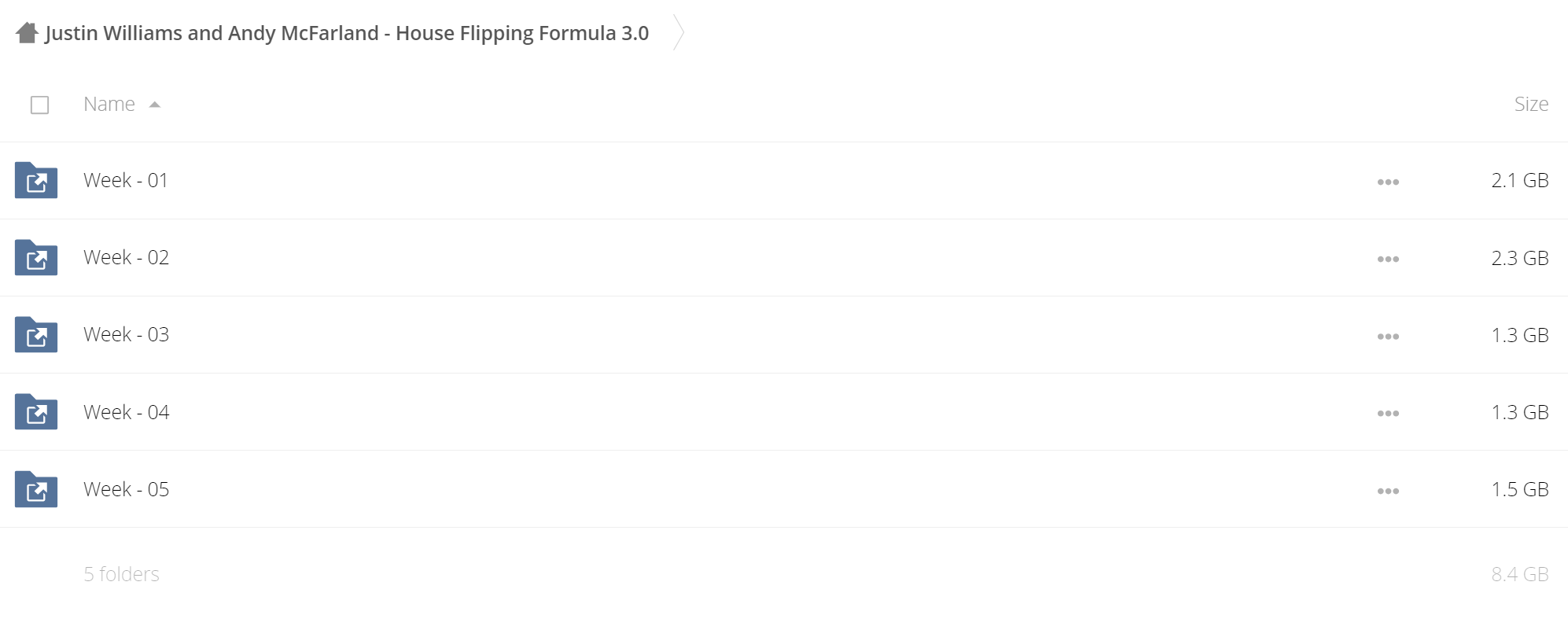Open the Week - 02 shared folder icon
The height and width of the screenshot is (626, 1568).
coord(36,257)
